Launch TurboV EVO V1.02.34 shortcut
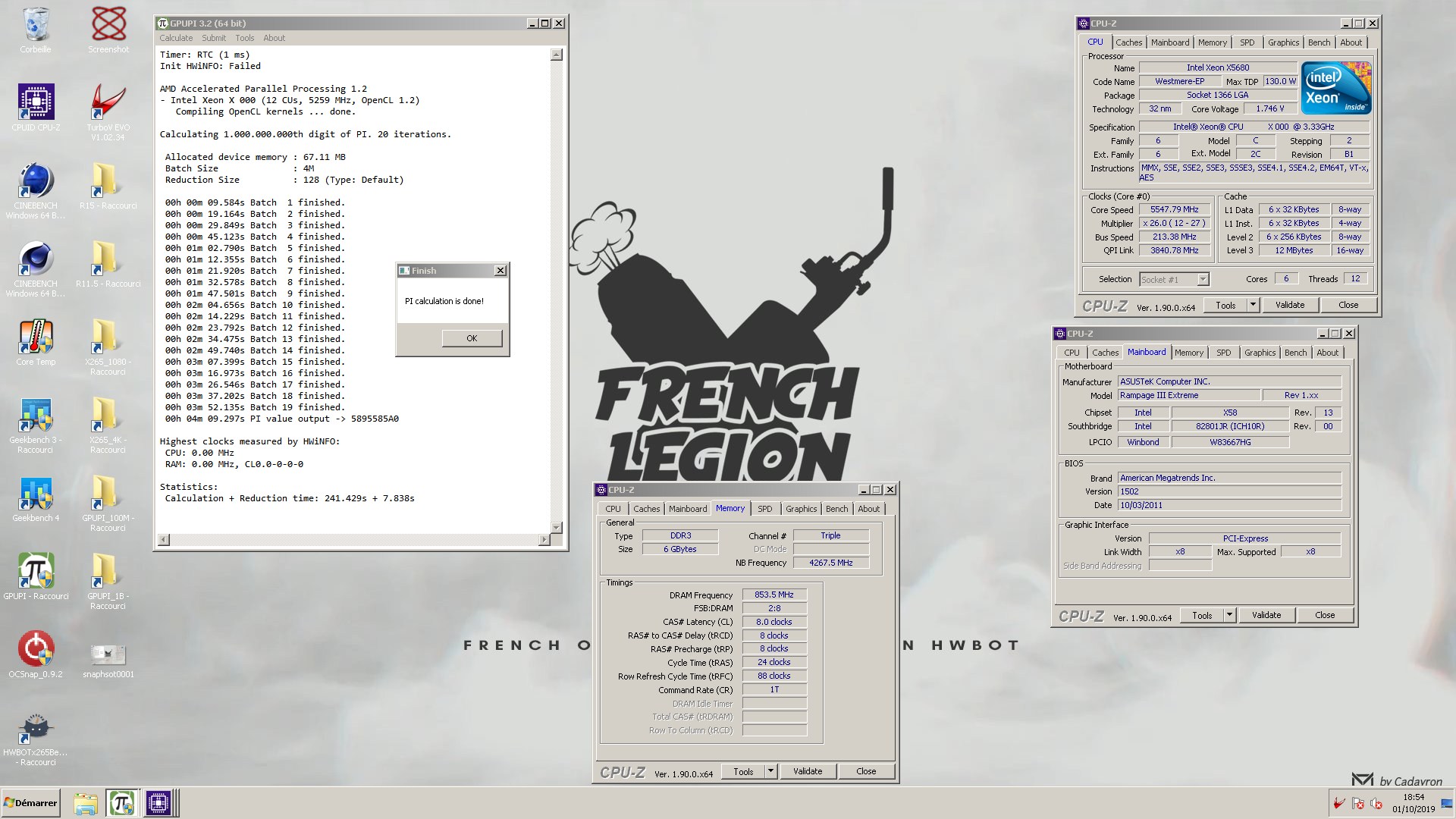Image resolution: width=1456 pixels, height=819 pixels. click(108, 112)
